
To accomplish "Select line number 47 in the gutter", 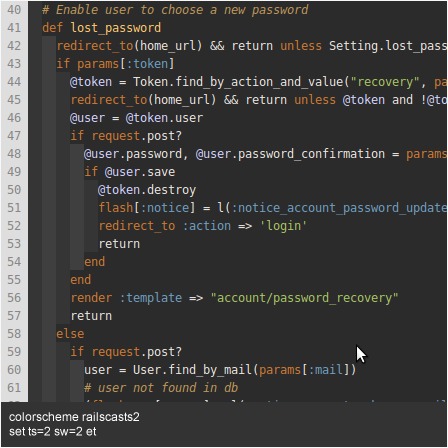I will click(x=14, y=136).
